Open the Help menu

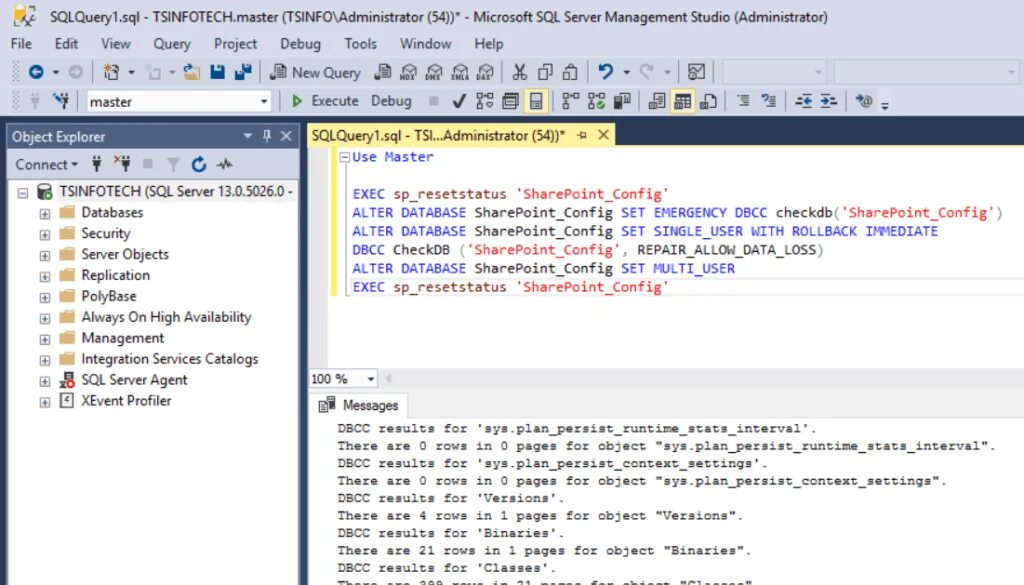pyautogui.click(x=488, y=44)
